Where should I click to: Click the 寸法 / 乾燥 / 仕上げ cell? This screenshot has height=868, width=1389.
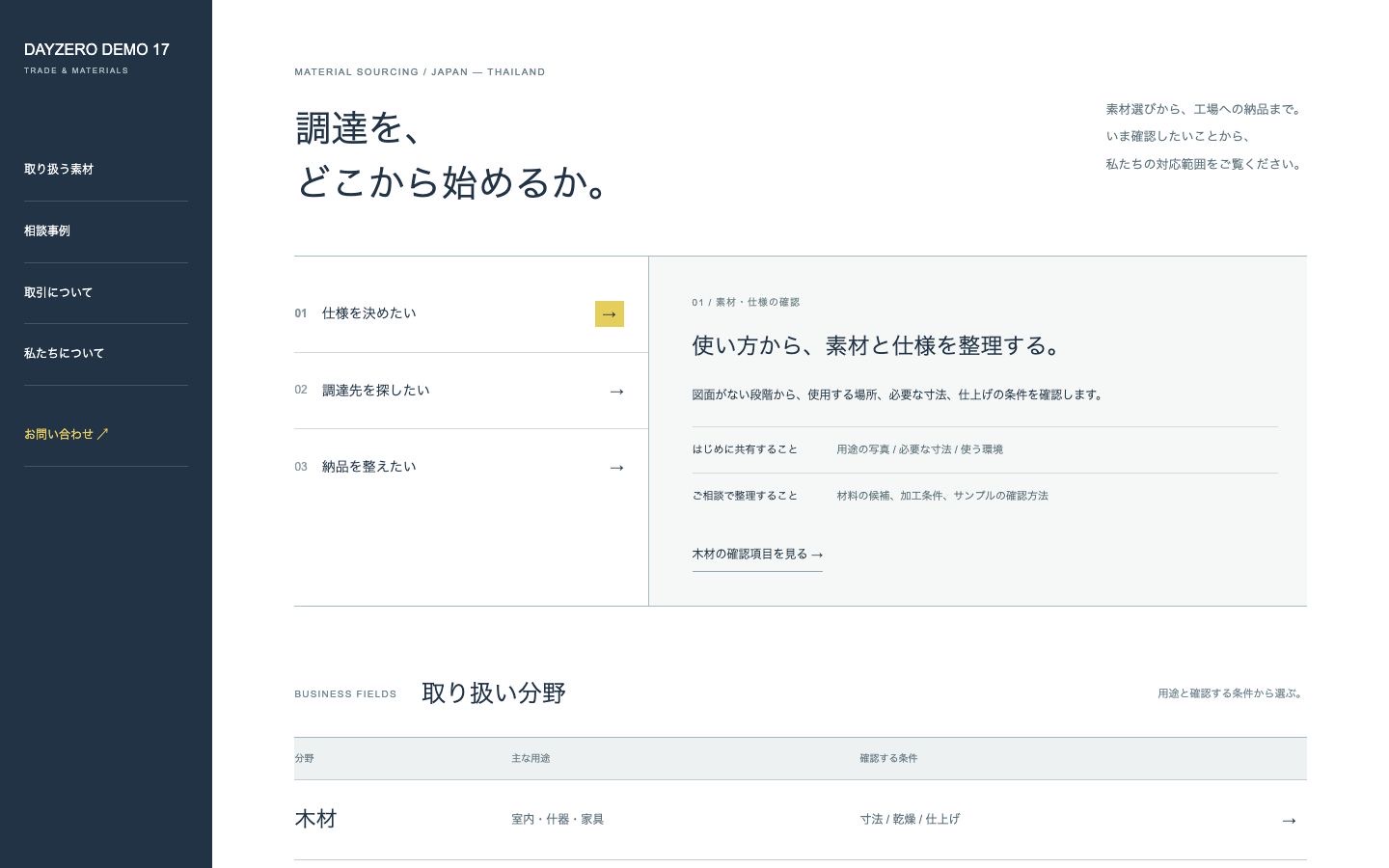(x=910, y=820)
